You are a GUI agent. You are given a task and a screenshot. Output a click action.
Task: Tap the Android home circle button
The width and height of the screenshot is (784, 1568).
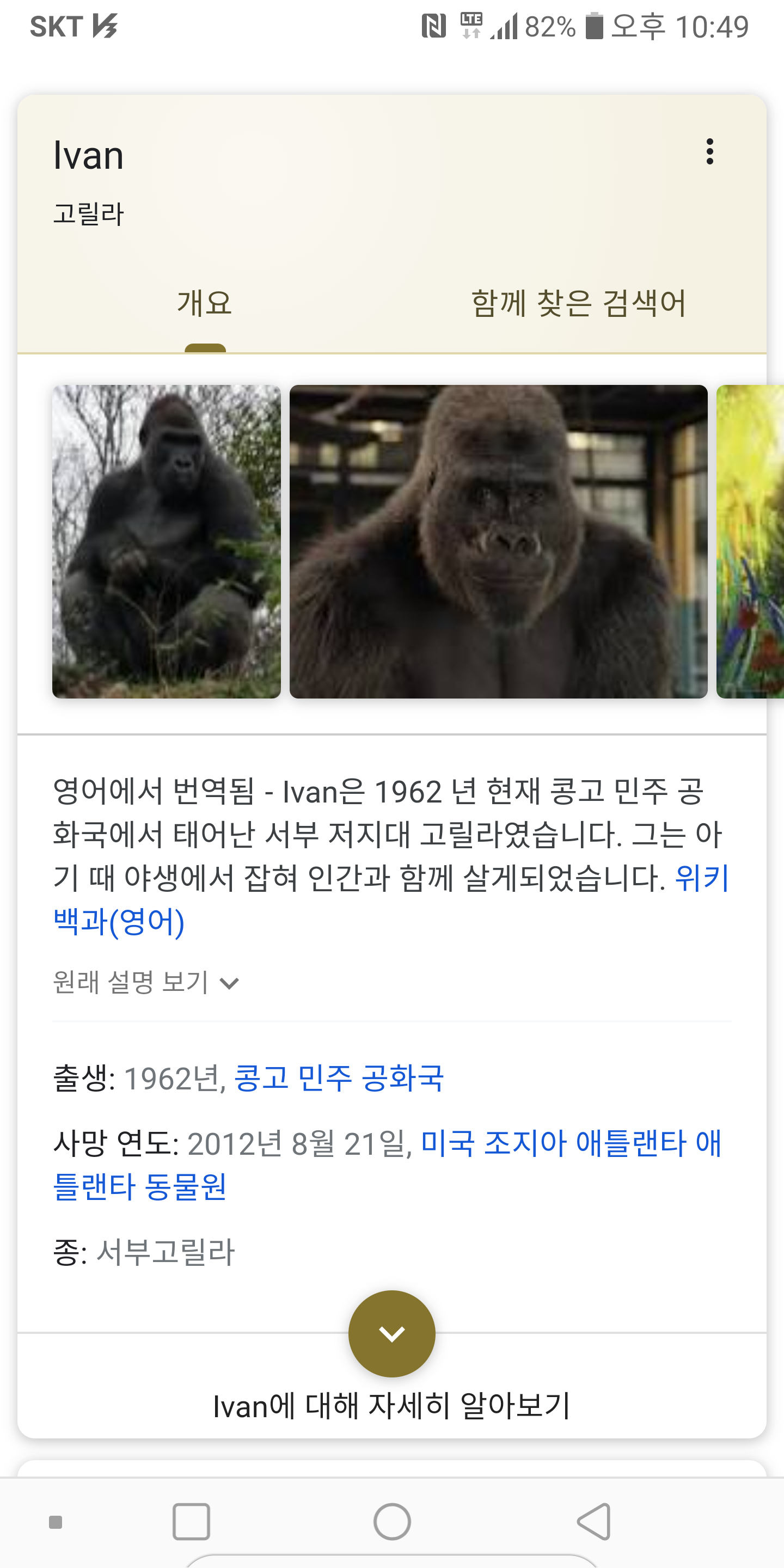pyautogui.click(x=392, y=1522)
